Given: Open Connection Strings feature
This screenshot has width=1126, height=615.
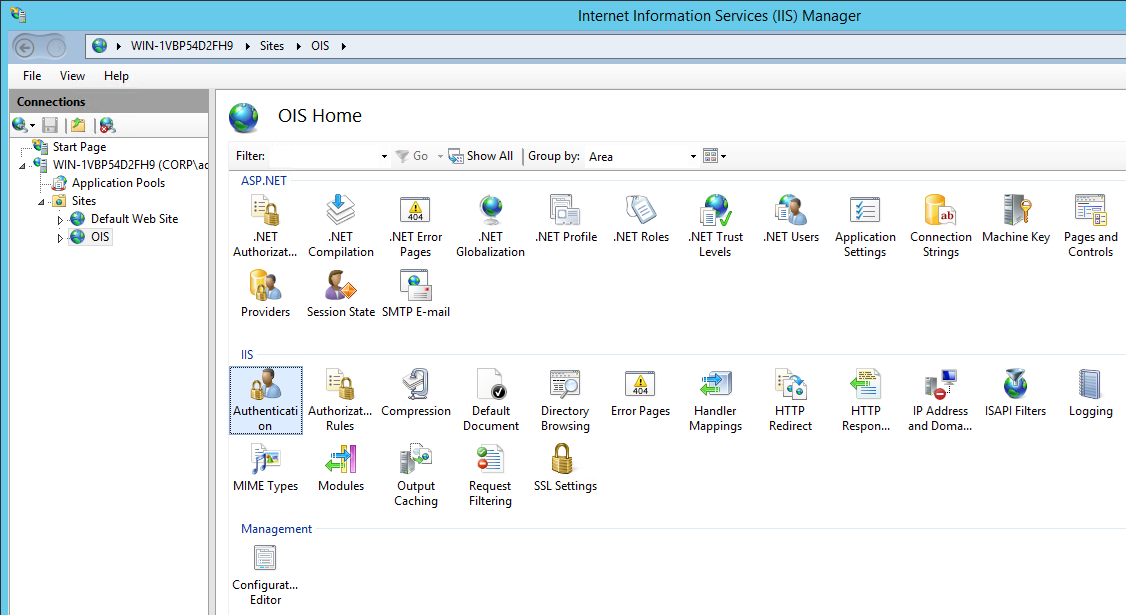Looking at the screenshot, I should [941, 226].
